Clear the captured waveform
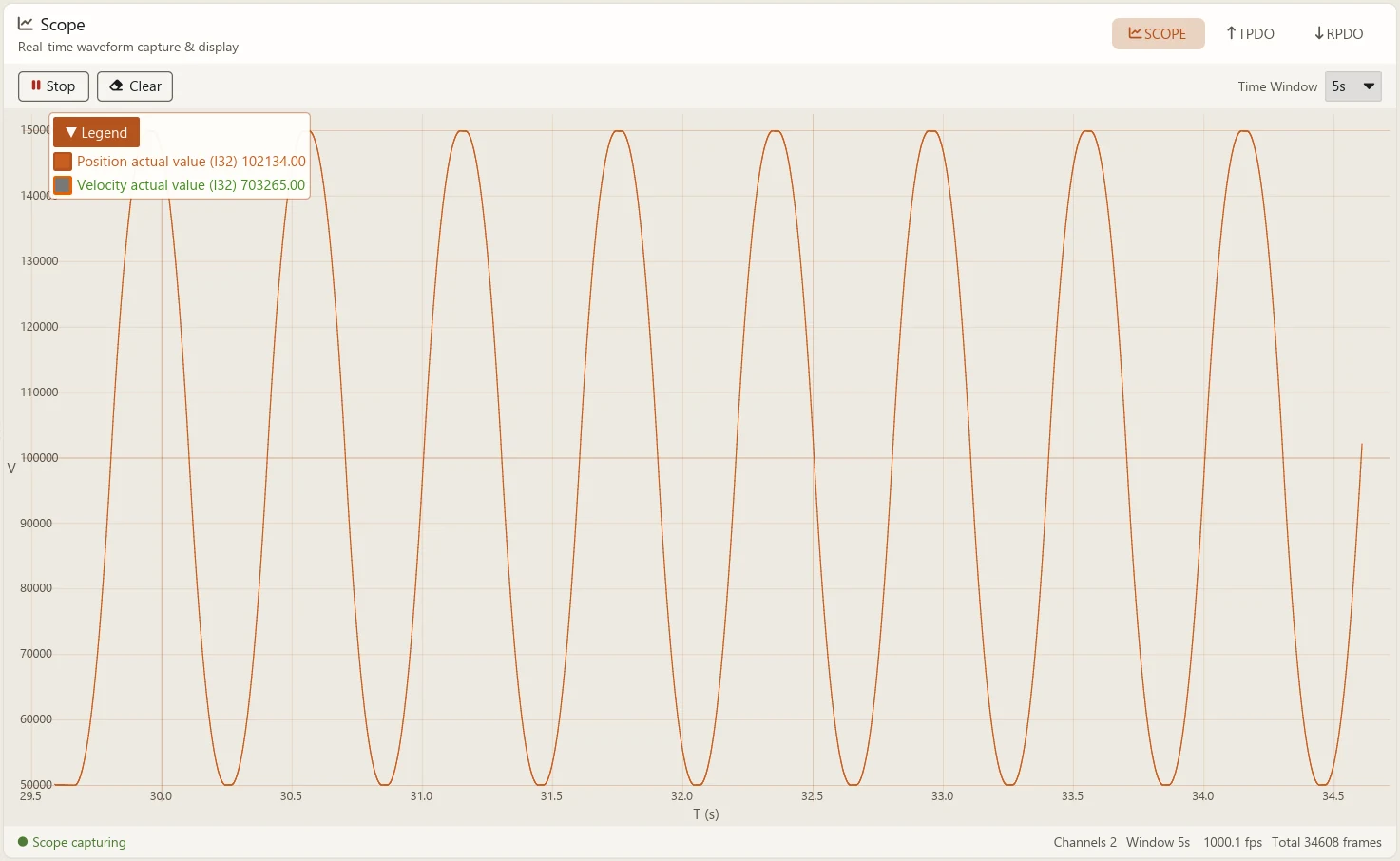 pos(135,86)
